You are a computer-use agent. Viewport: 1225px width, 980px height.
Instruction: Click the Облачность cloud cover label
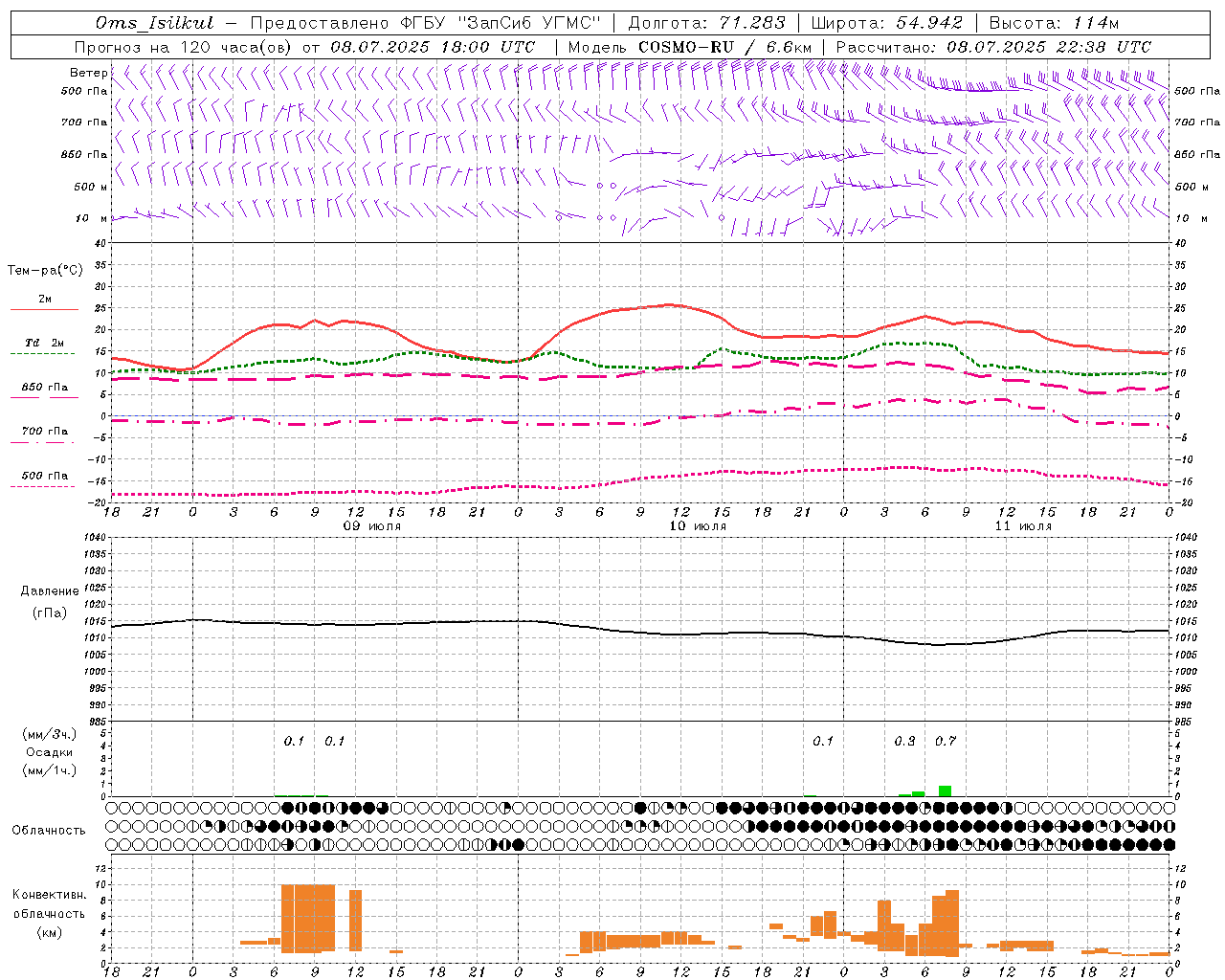point(49,831)
